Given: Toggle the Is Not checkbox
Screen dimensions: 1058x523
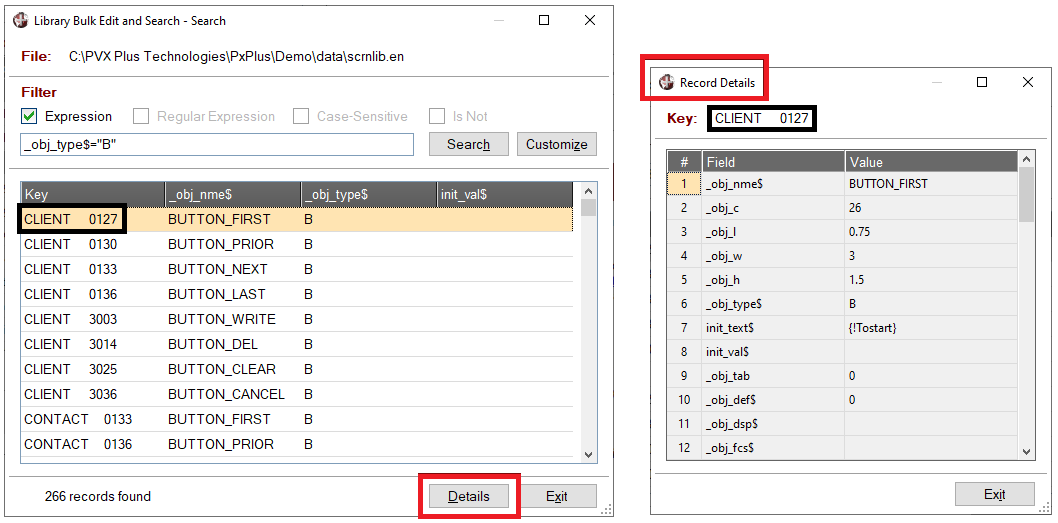Looking at the screenshot, I should pos(437,116).
